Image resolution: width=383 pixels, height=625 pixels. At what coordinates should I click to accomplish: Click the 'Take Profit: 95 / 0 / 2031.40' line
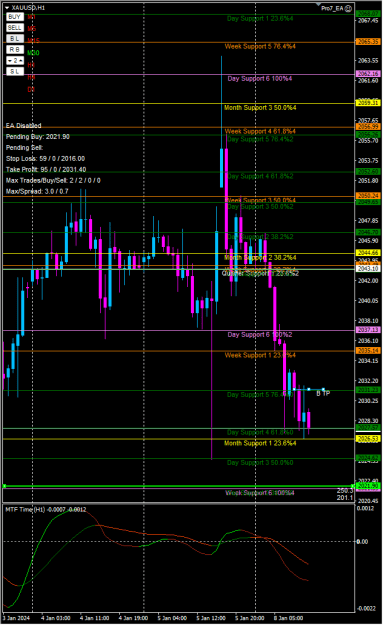click(46, 169)
